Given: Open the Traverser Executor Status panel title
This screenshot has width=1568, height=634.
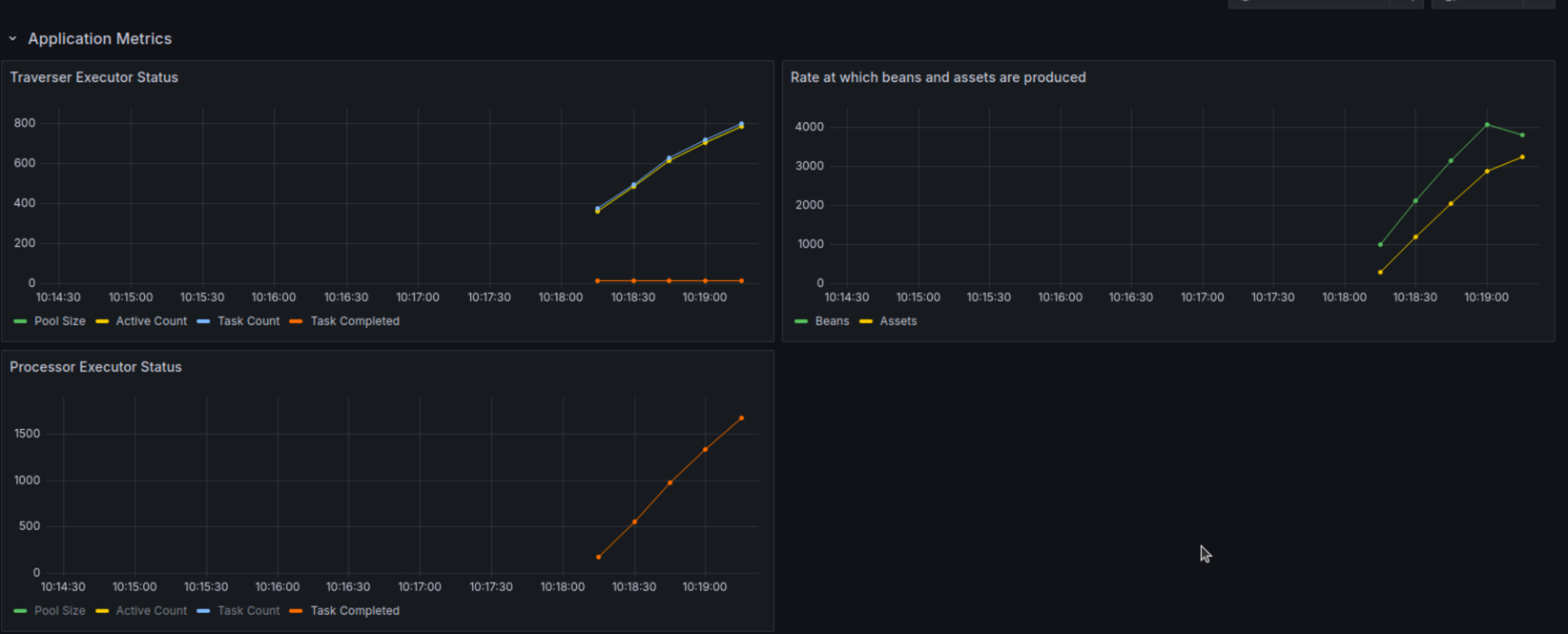Looking at the screenshot, I should 94,77.
